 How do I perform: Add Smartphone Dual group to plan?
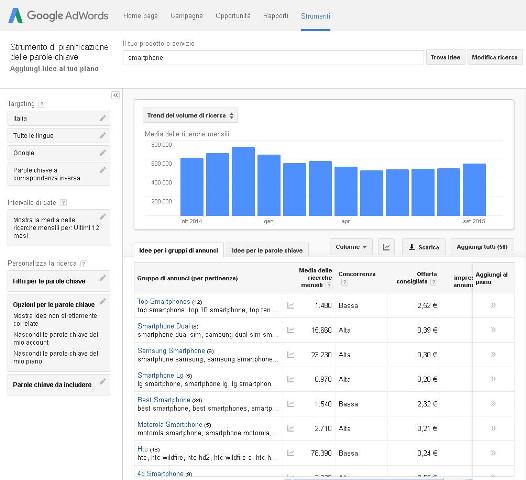[x=493, y=330]
